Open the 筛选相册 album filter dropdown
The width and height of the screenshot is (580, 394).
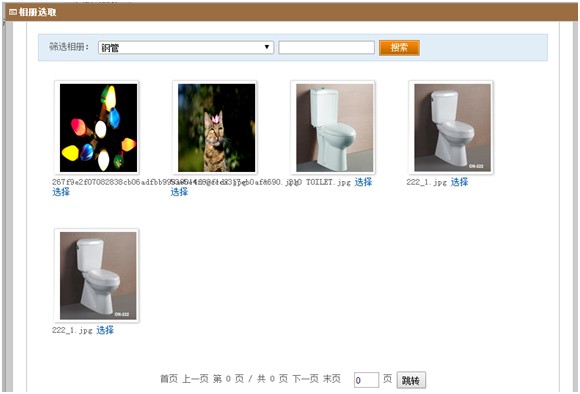pos(186,47)
